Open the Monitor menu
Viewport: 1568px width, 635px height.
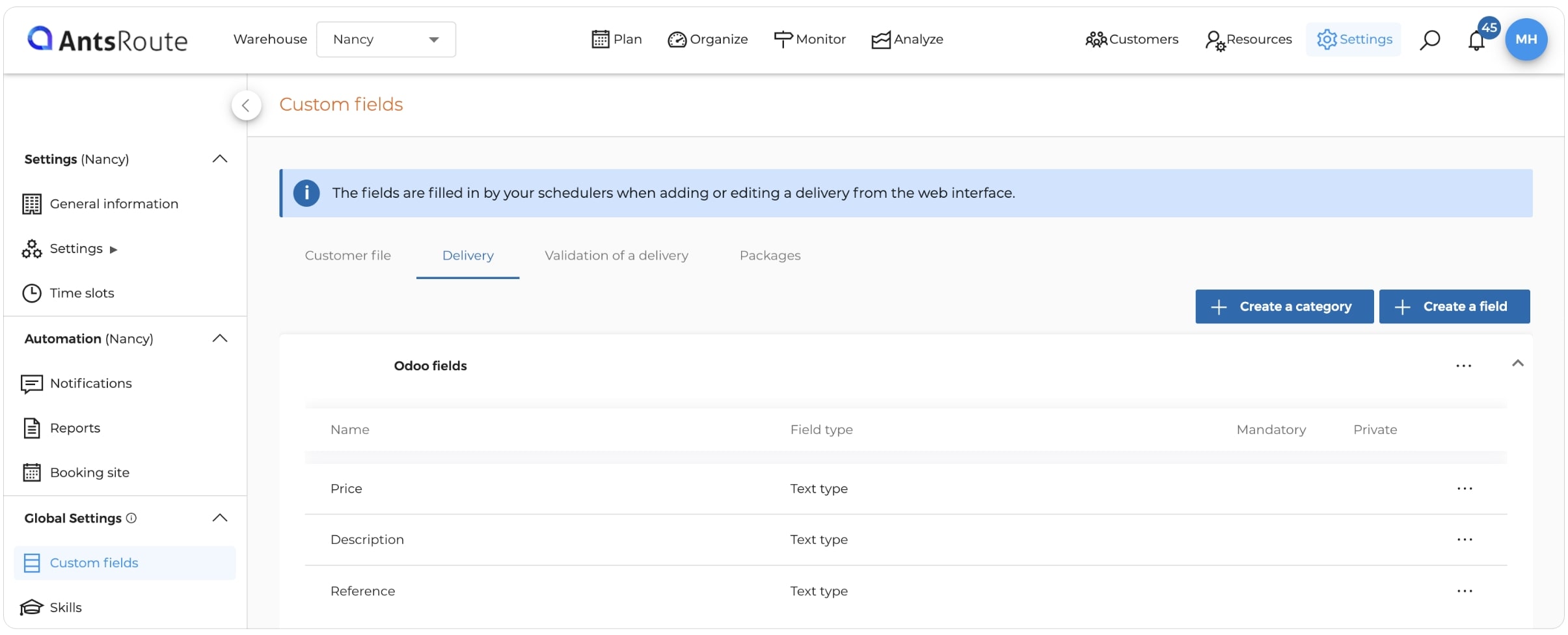pos(809,40)
